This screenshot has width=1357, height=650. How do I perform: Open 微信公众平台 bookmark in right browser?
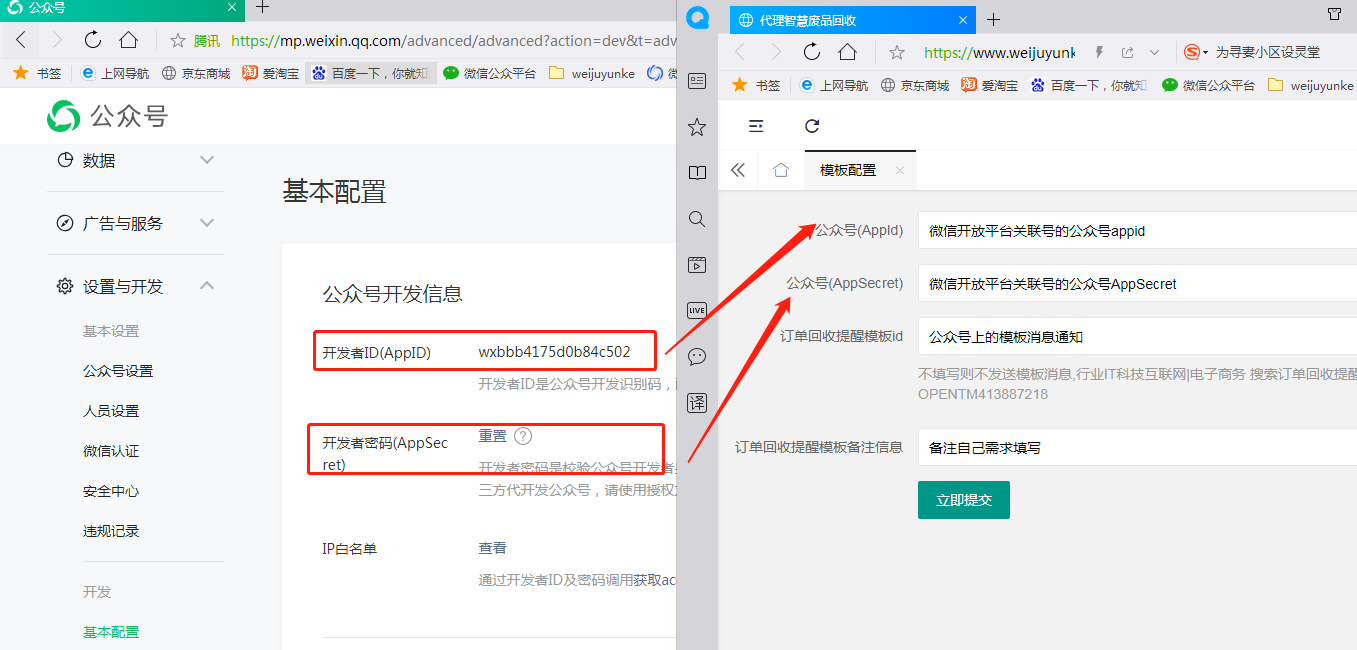coord(1209,85)
